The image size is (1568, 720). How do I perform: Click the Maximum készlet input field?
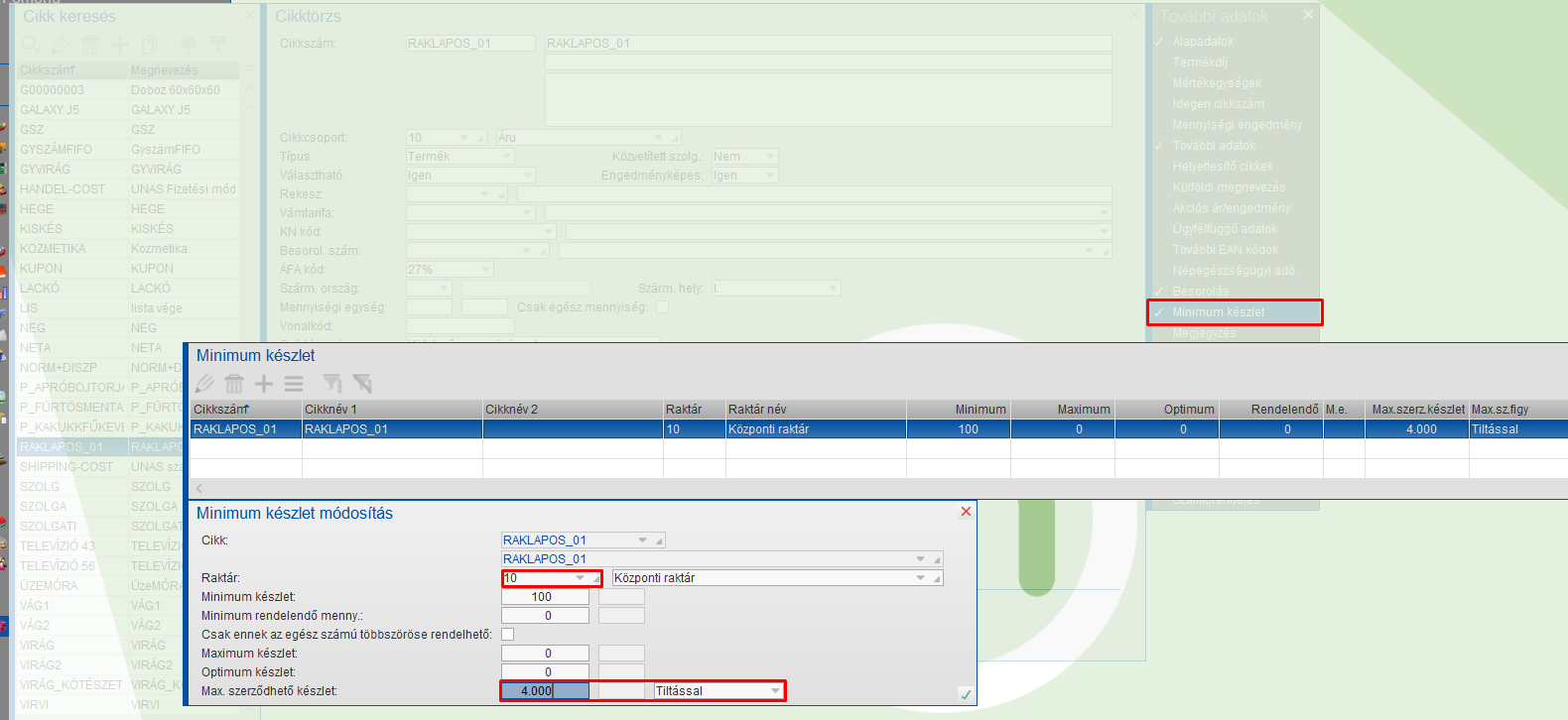tap(545, 654)
